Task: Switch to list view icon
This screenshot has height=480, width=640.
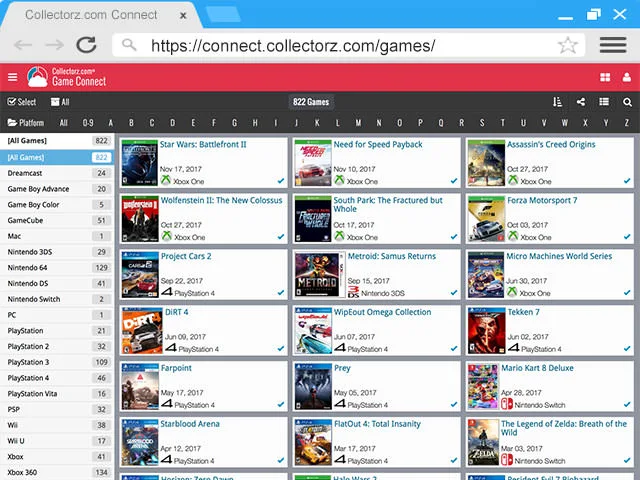Action: 604,102
